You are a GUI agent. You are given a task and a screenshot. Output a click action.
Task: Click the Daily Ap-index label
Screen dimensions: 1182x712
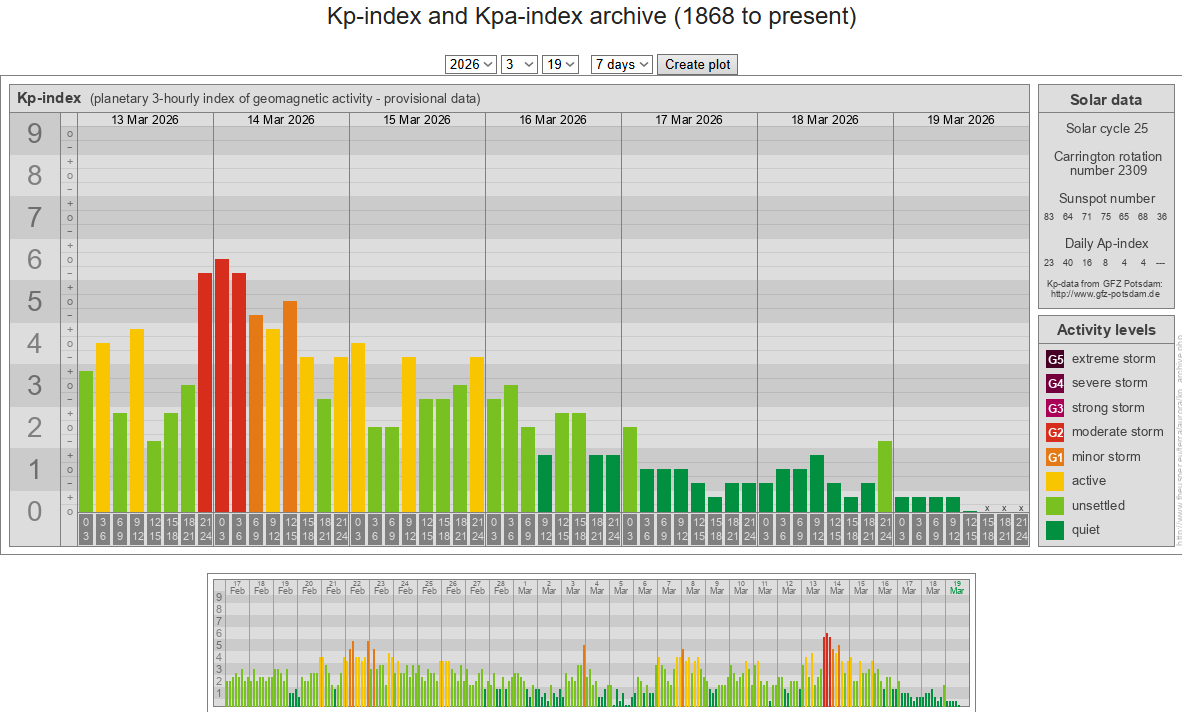(1107, 244)
